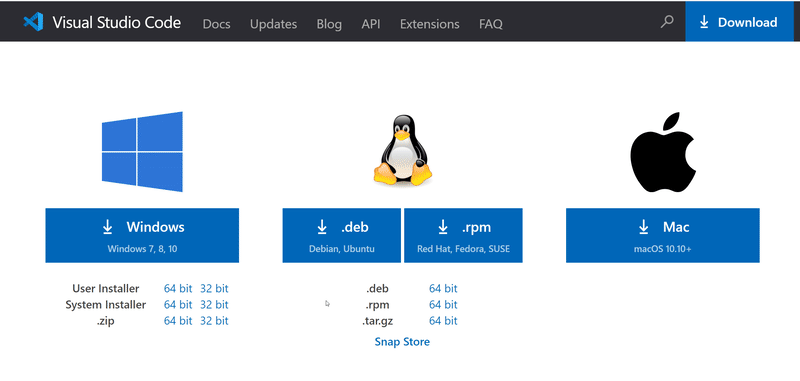Select User Installer 64 bit link
Image resolution: width=800 pixels, height=381 pixels.
(x=178, y=289)
